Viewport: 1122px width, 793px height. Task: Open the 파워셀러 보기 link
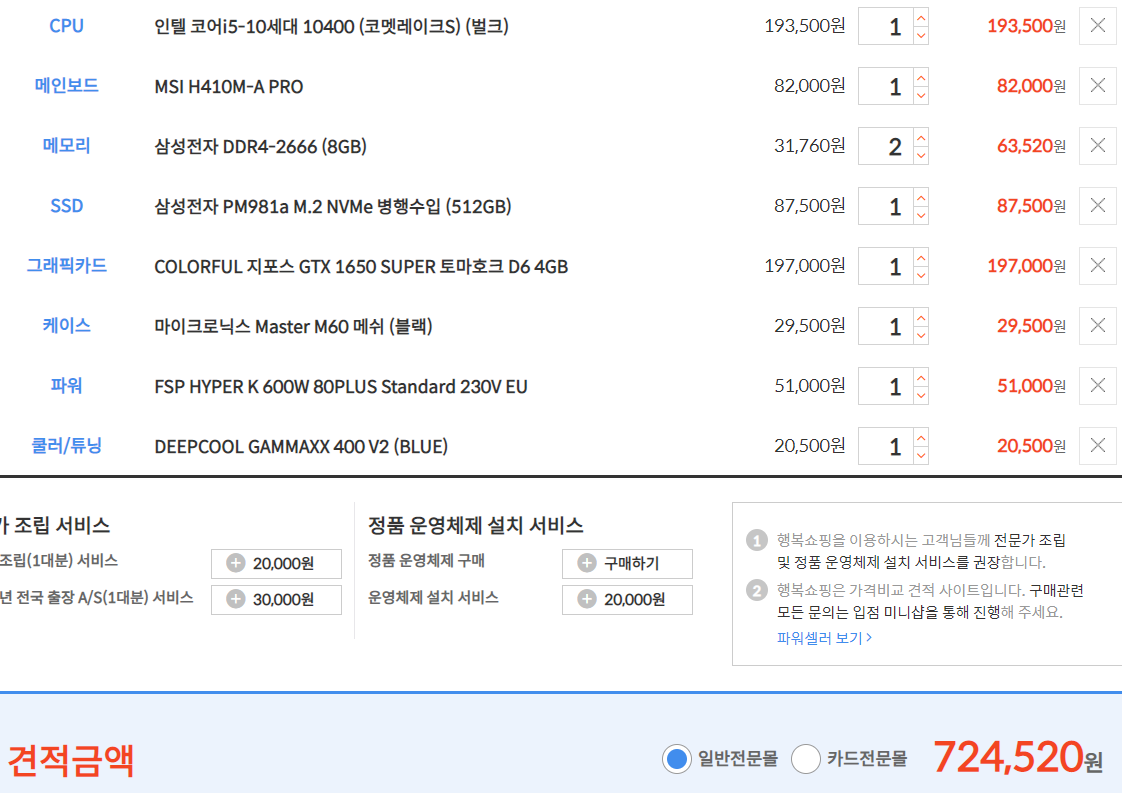[824, 638]
